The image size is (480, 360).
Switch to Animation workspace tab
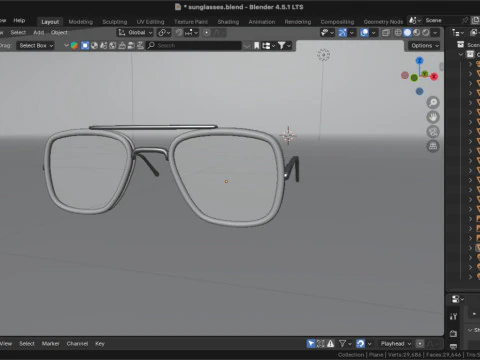click(x=262, y=22)
